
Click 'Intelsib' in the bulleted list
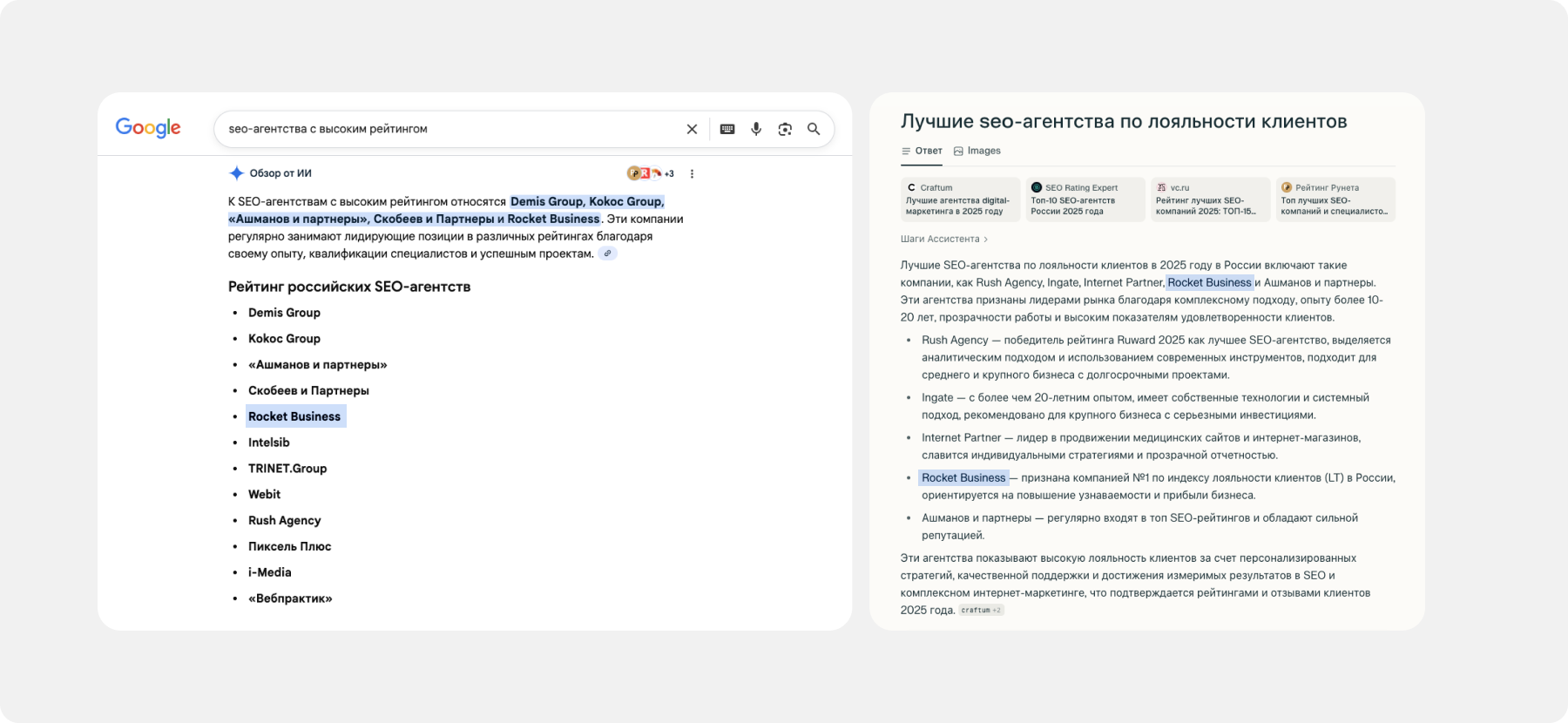pos(269,443)
